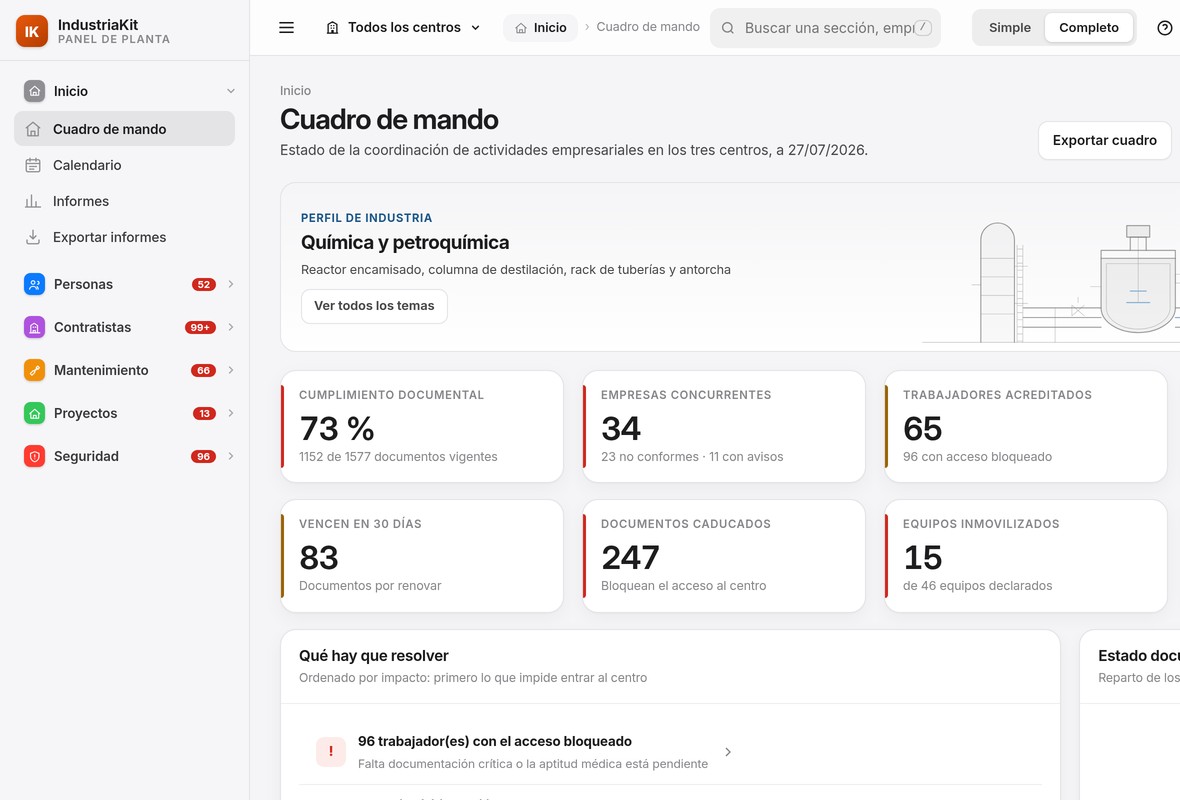Click the purple Contratistas icon
Viewport: 1180px width, 800px height.
(35, 327)
